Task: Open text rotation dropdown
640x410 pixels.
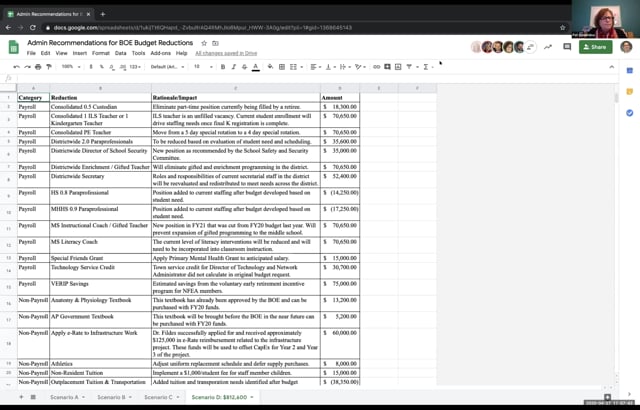Action: (x=360, y=67)
